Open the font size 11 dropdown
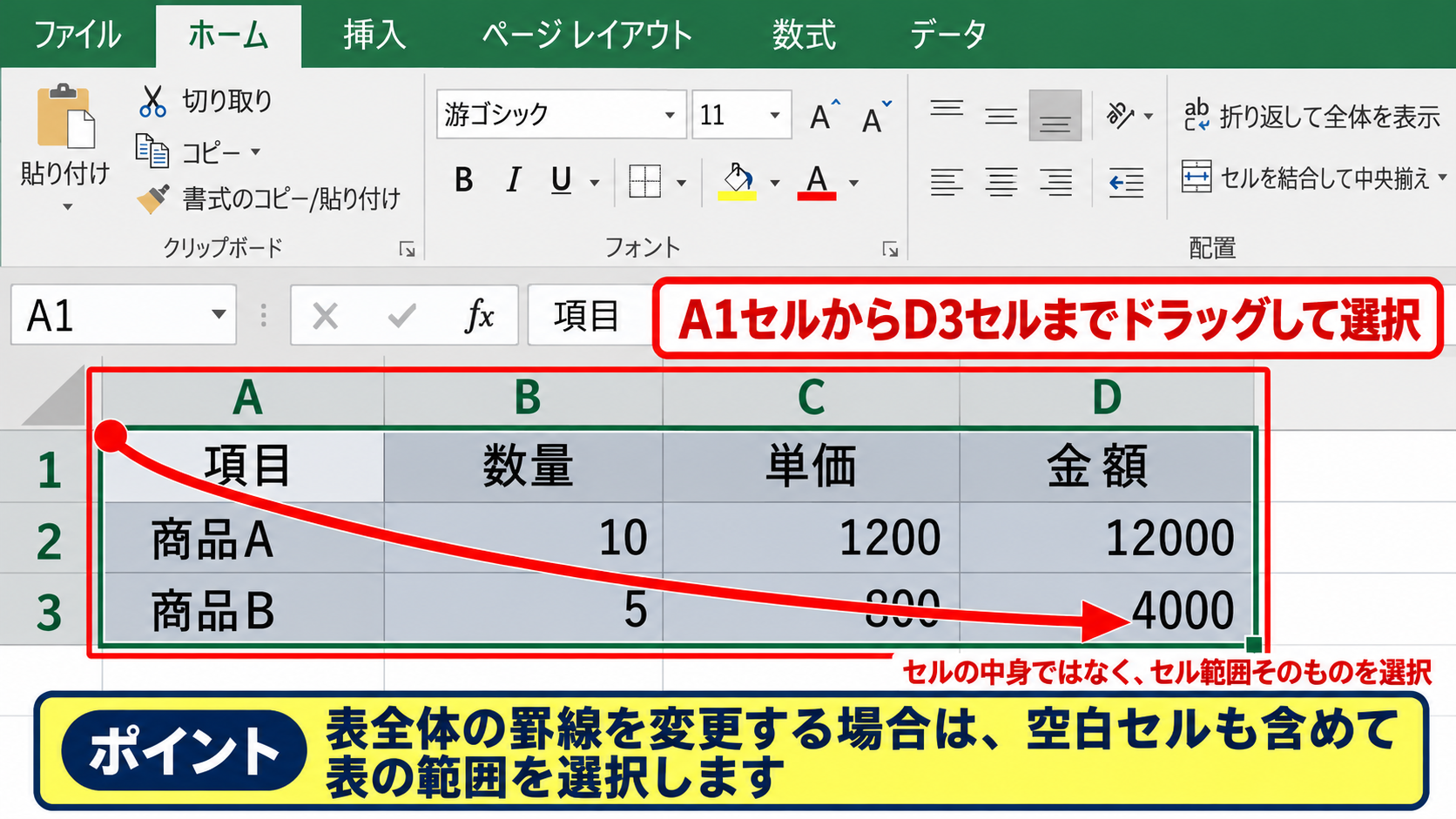This screenshot has height=819, width=1456. pos(774,115)
